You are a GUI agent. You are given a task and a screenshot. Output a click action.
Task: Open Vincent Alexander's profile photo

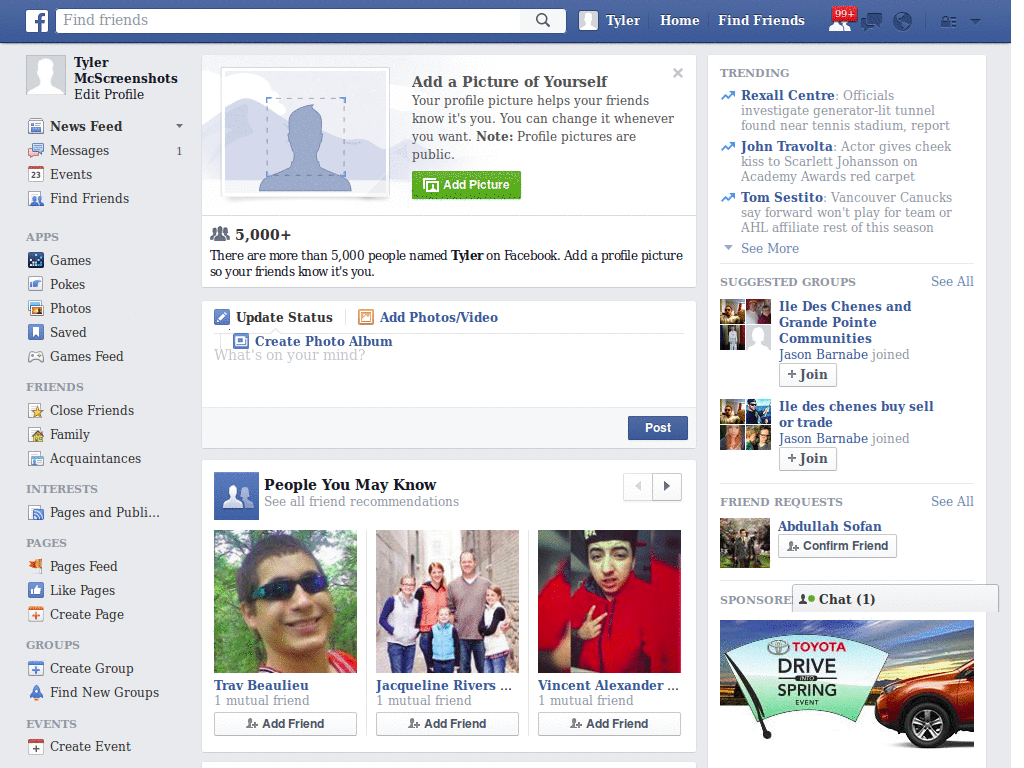(x=609, y=601)
